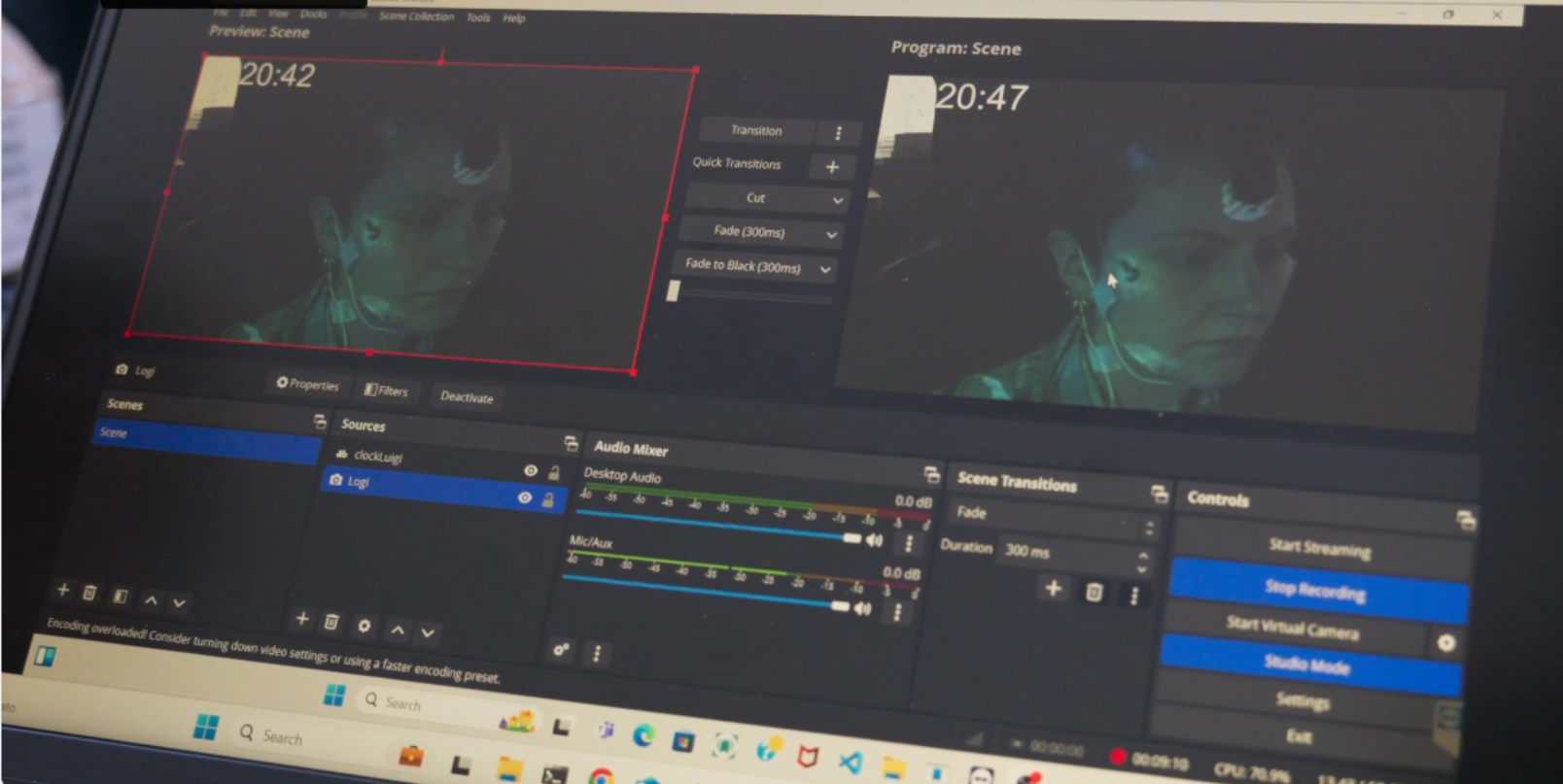Open the Tools menu
The image size is (1563, 784).
pos(478,17)
